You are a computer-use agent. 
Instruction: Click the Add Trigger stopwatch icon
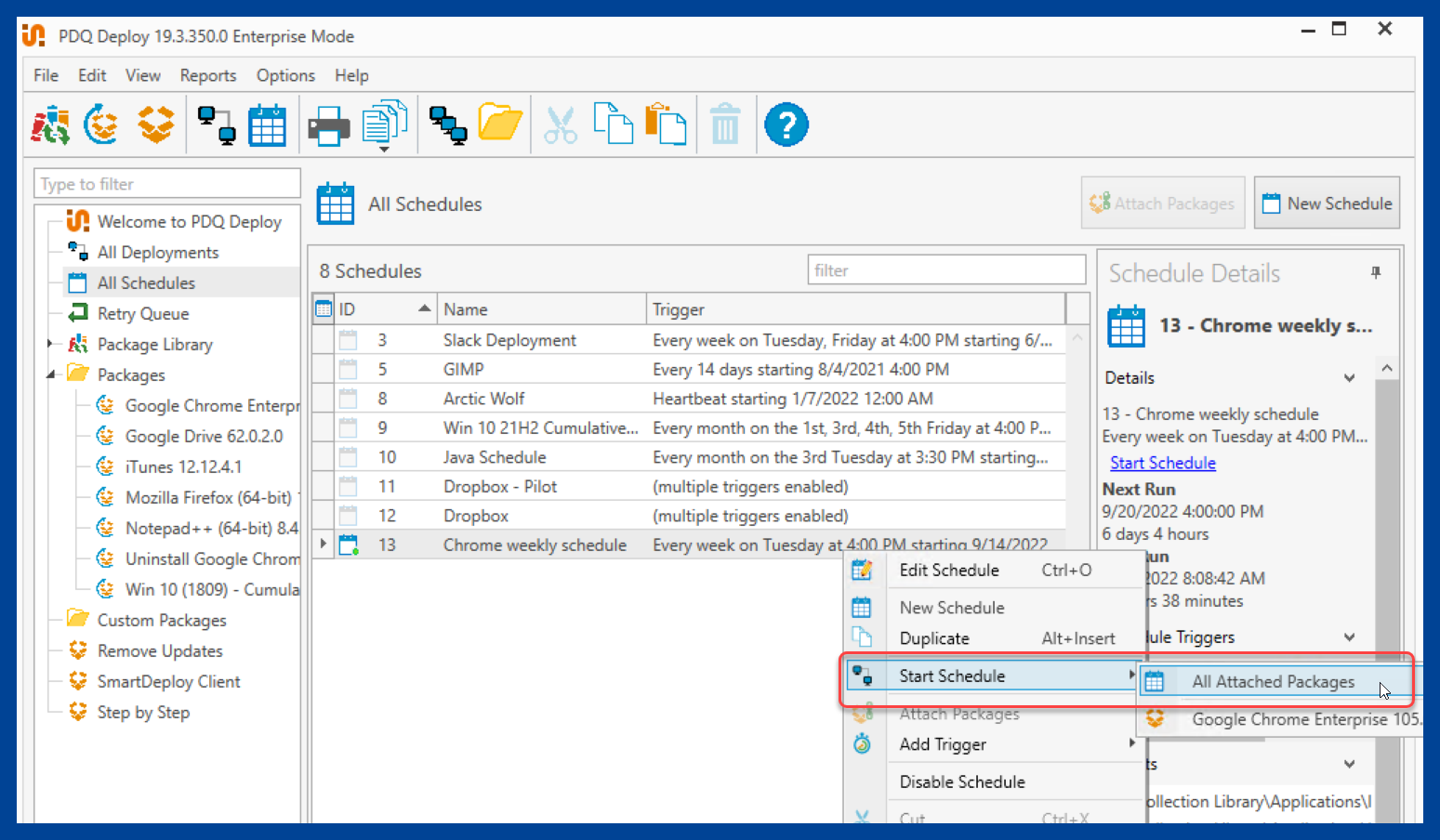pyautogui.click(x=863, y=743)
